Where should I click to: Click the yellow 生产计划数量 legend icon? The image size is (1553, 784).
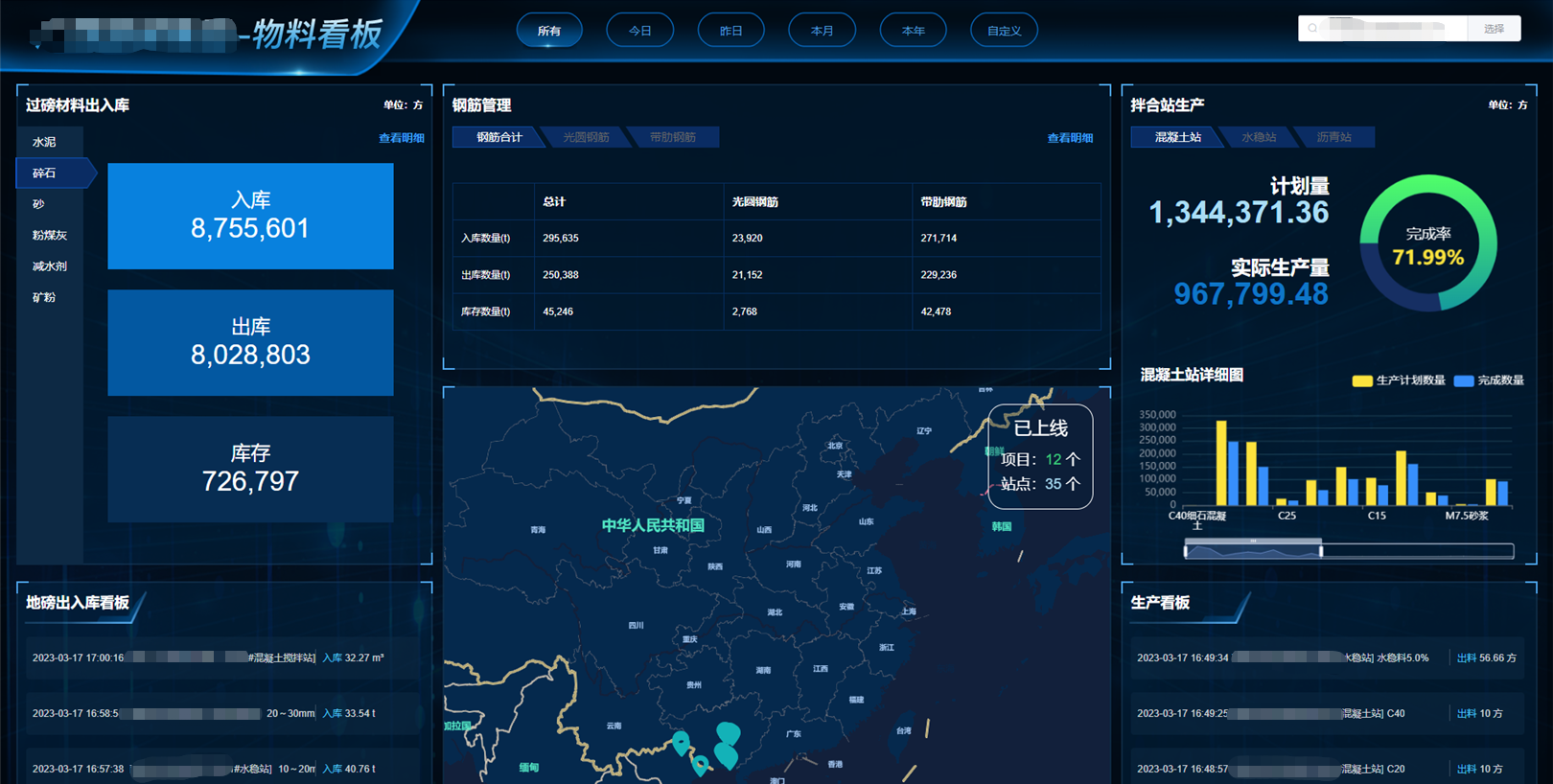click(x=1361, y=380)
